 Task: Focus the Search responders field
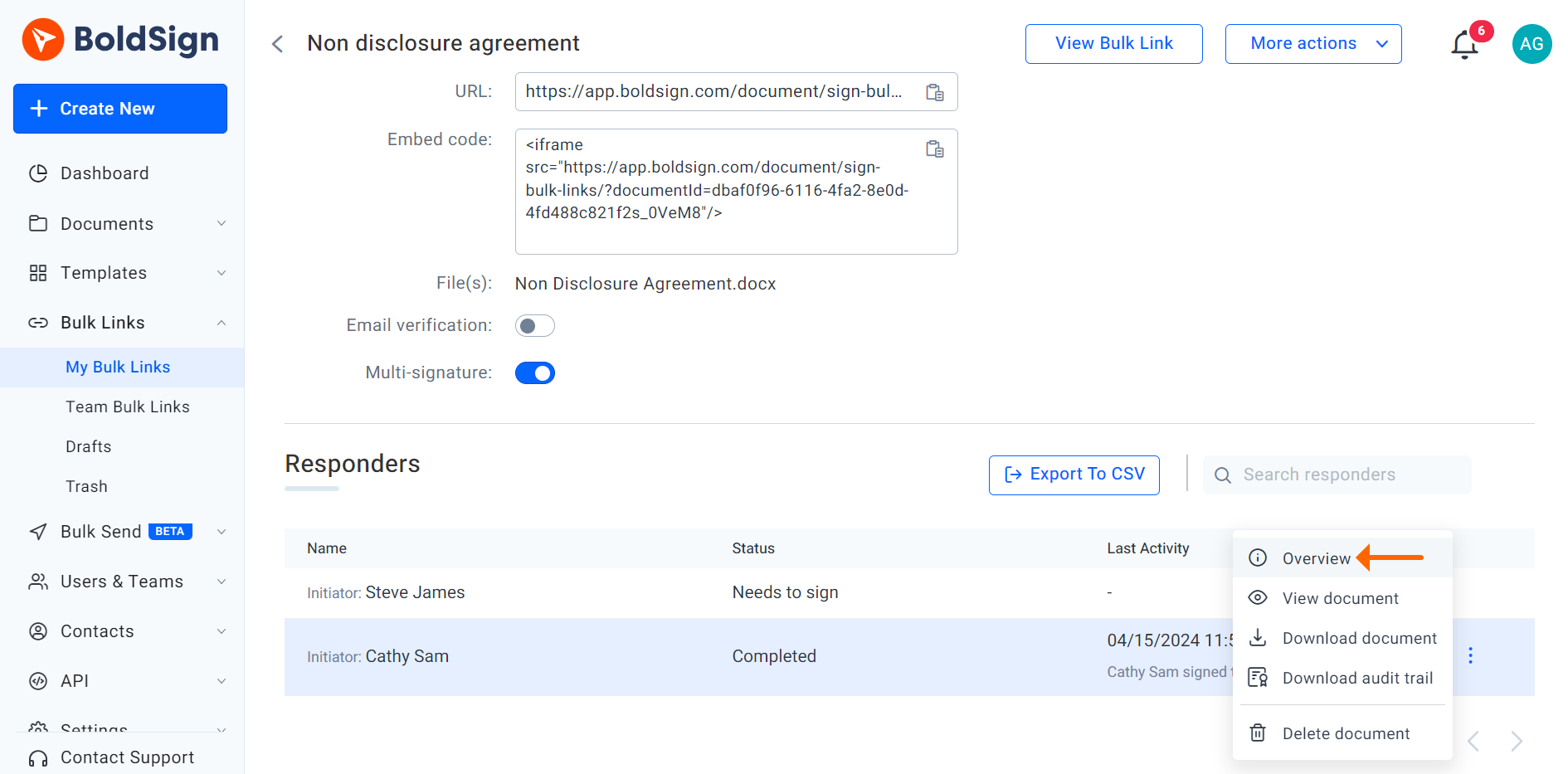(1337, 475)
